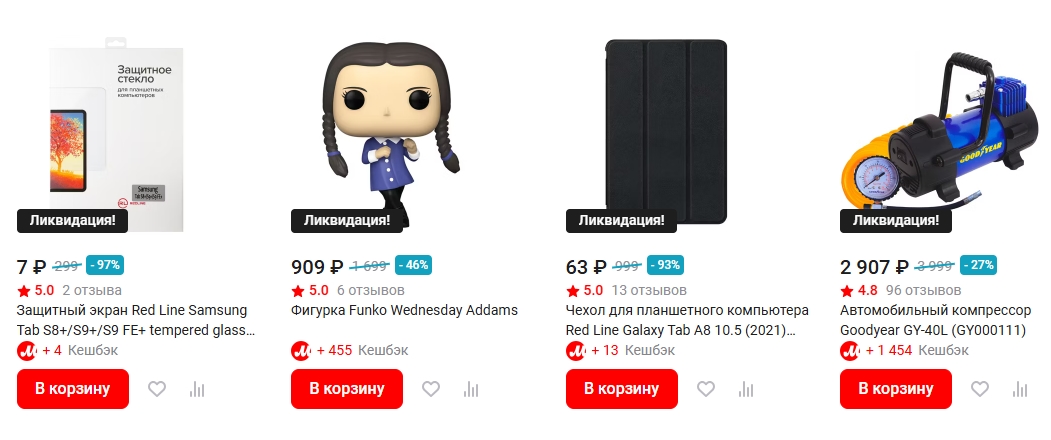The image size is (1051, 440).
Task: Open Red Line Galaxy Tab A8 case title
Action: (685, 320)
